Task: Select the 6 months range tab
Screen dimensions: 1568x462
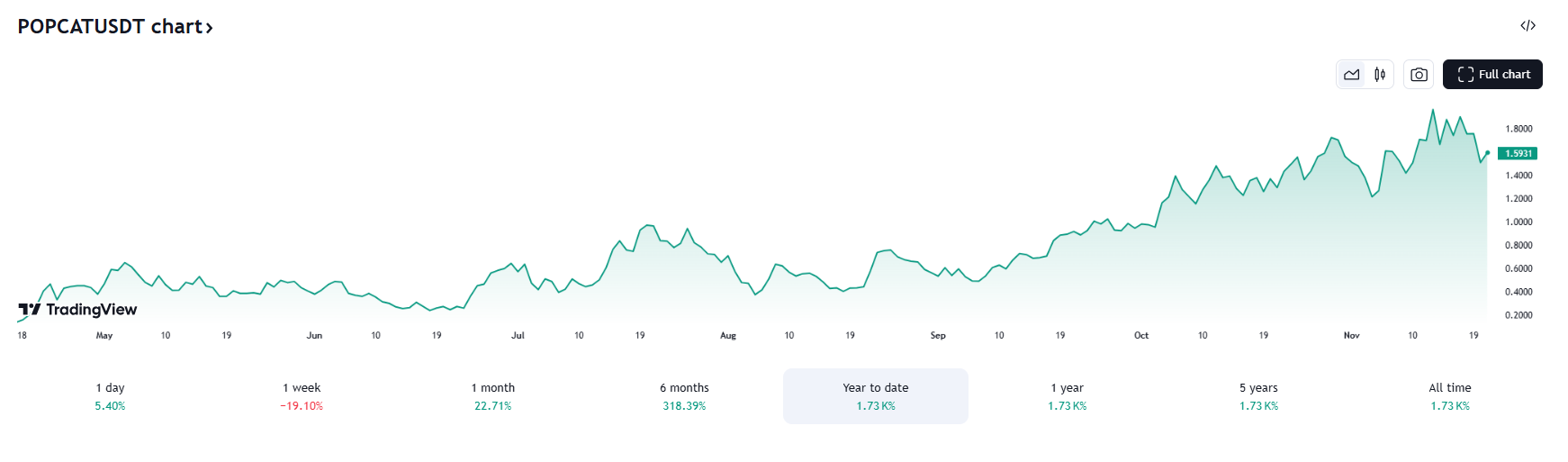Action: 684,396
